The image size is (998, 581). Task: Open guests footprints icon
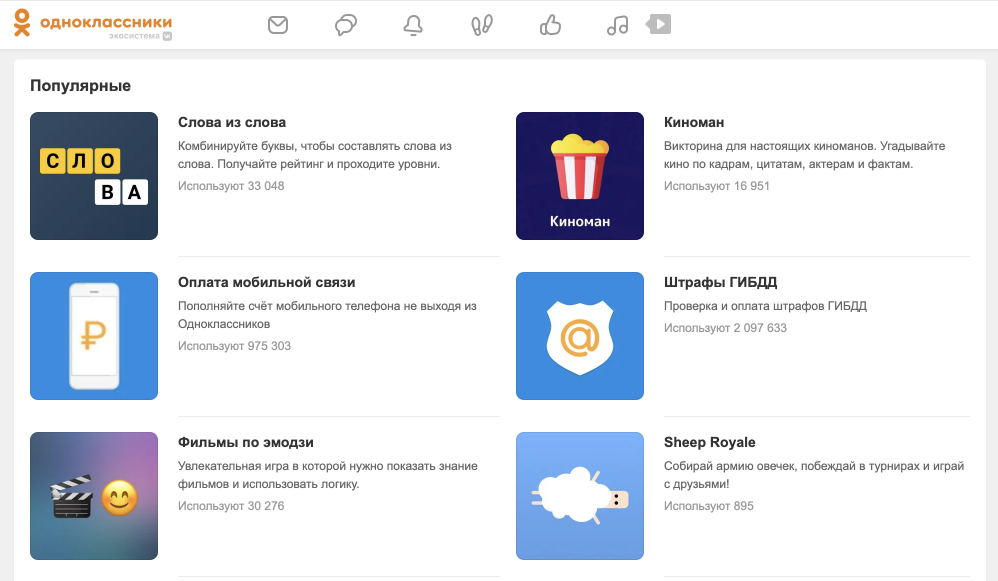482,25
